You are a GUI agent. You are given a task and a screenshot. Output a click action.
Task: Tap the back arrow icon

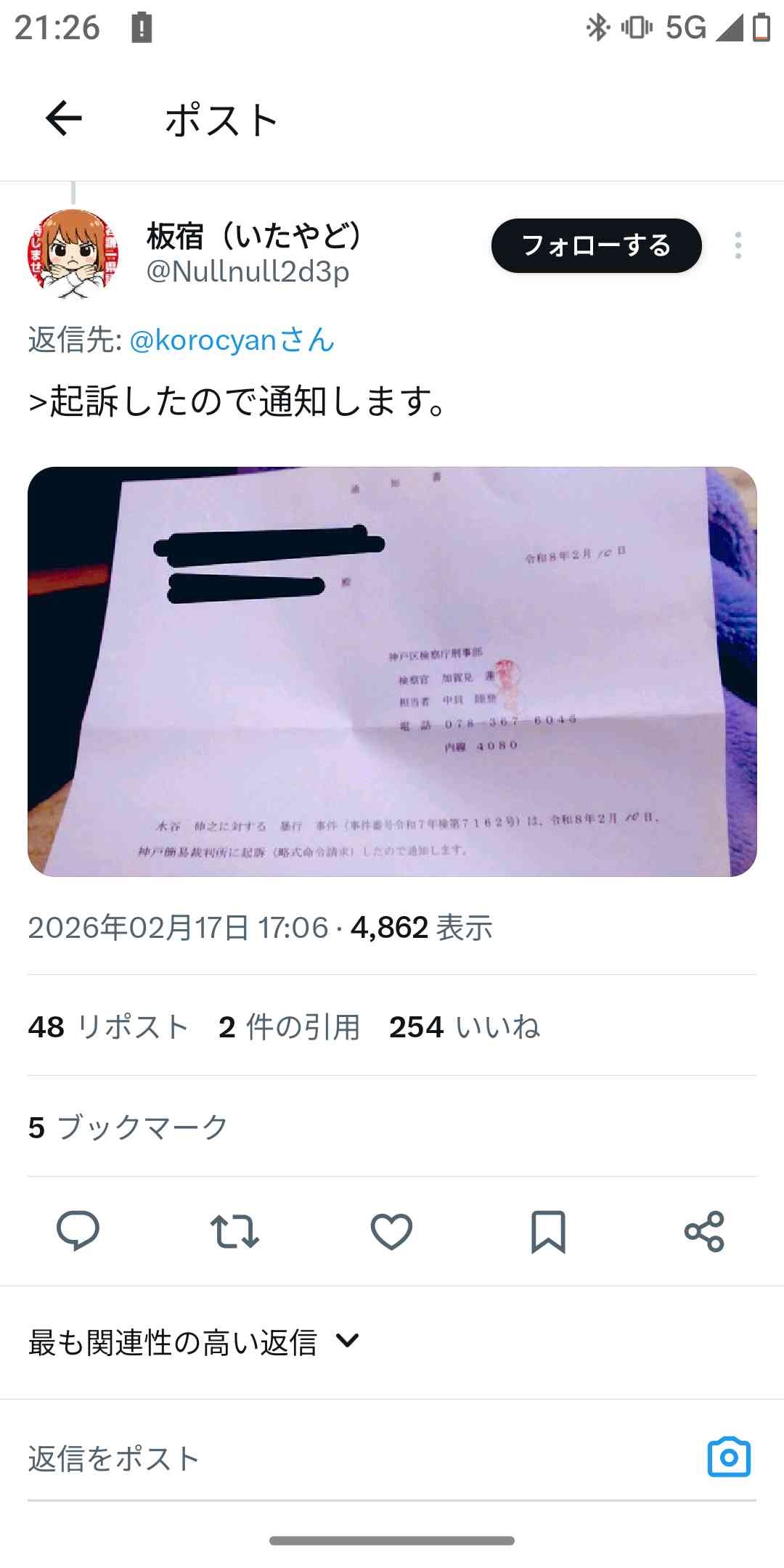tap(64, 118)
